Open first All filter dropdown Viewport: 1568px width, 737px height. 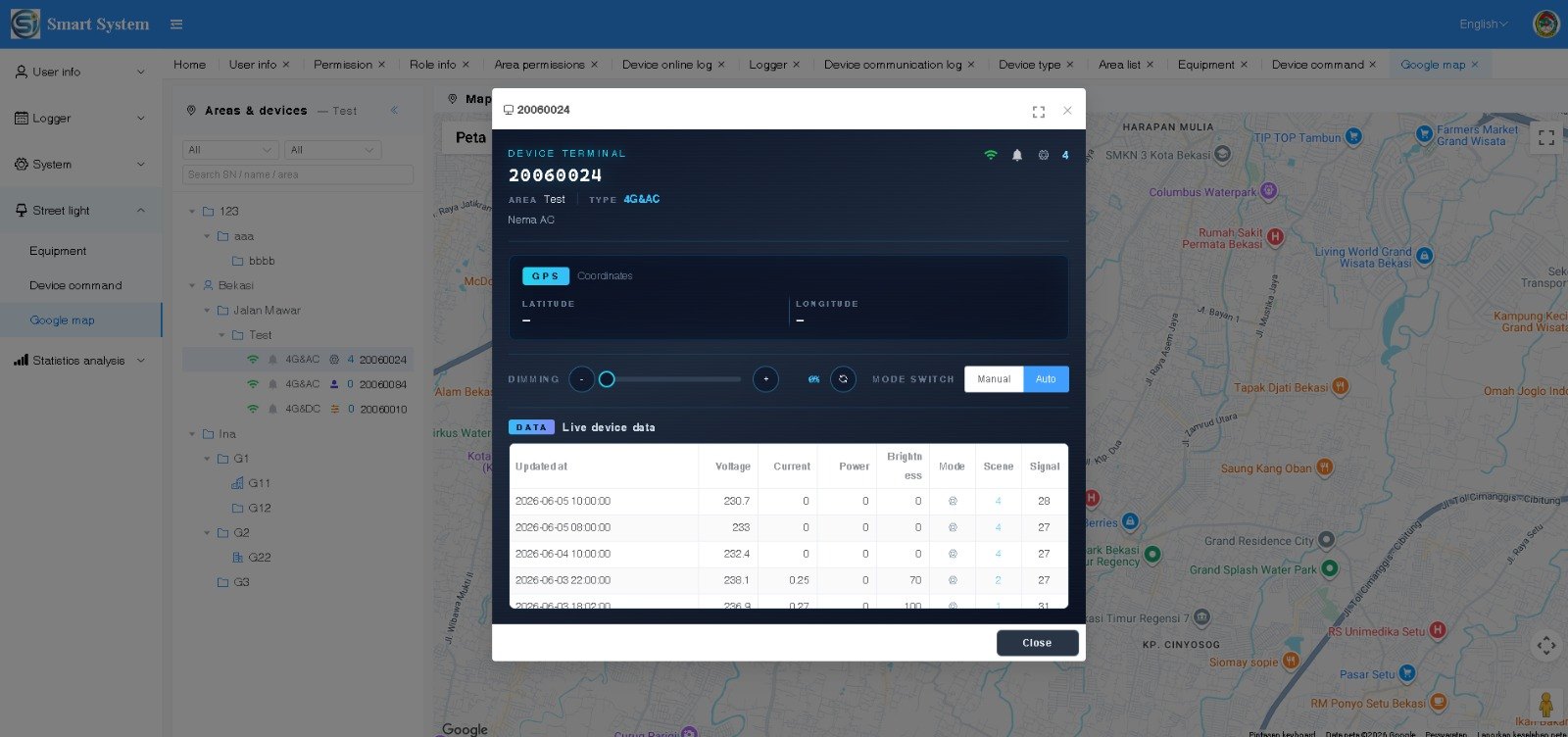(231, 150)
